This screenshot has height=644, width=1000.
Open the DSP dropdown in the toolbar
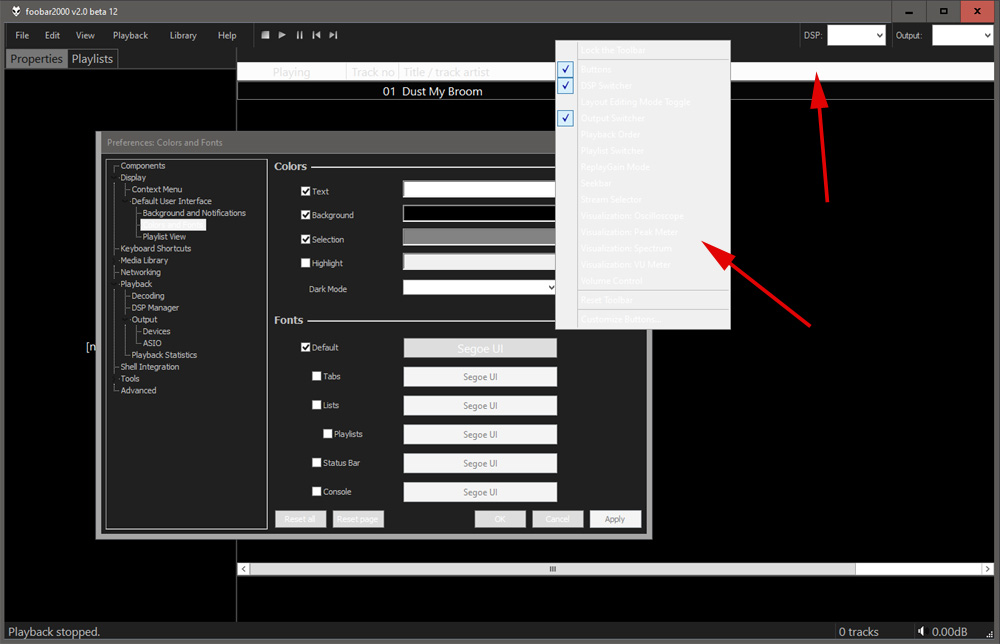[x=856, y=35]
